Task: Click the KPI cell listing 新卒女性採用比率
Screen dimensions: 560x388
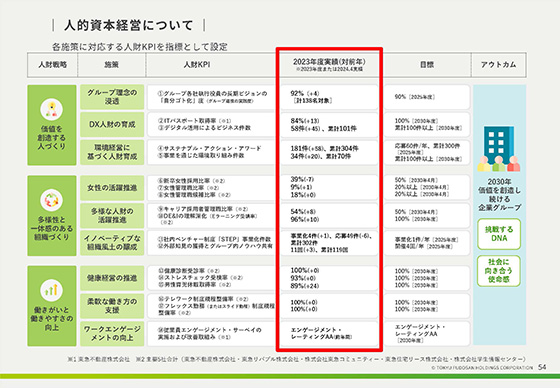Action: (211, 188)
